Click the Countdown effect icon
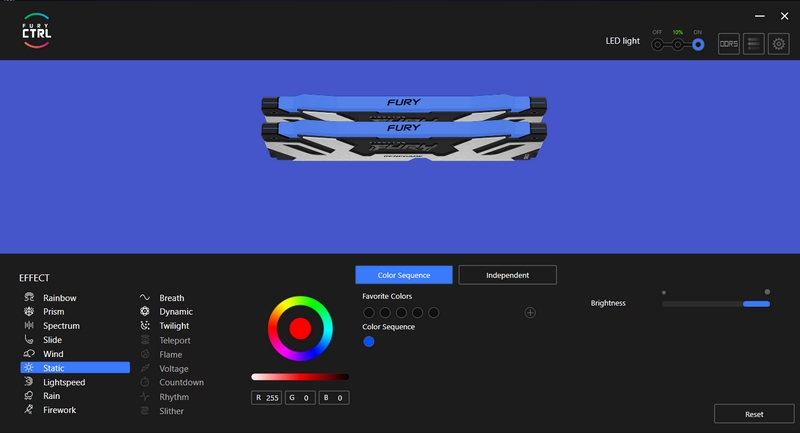 coord(145,382)
